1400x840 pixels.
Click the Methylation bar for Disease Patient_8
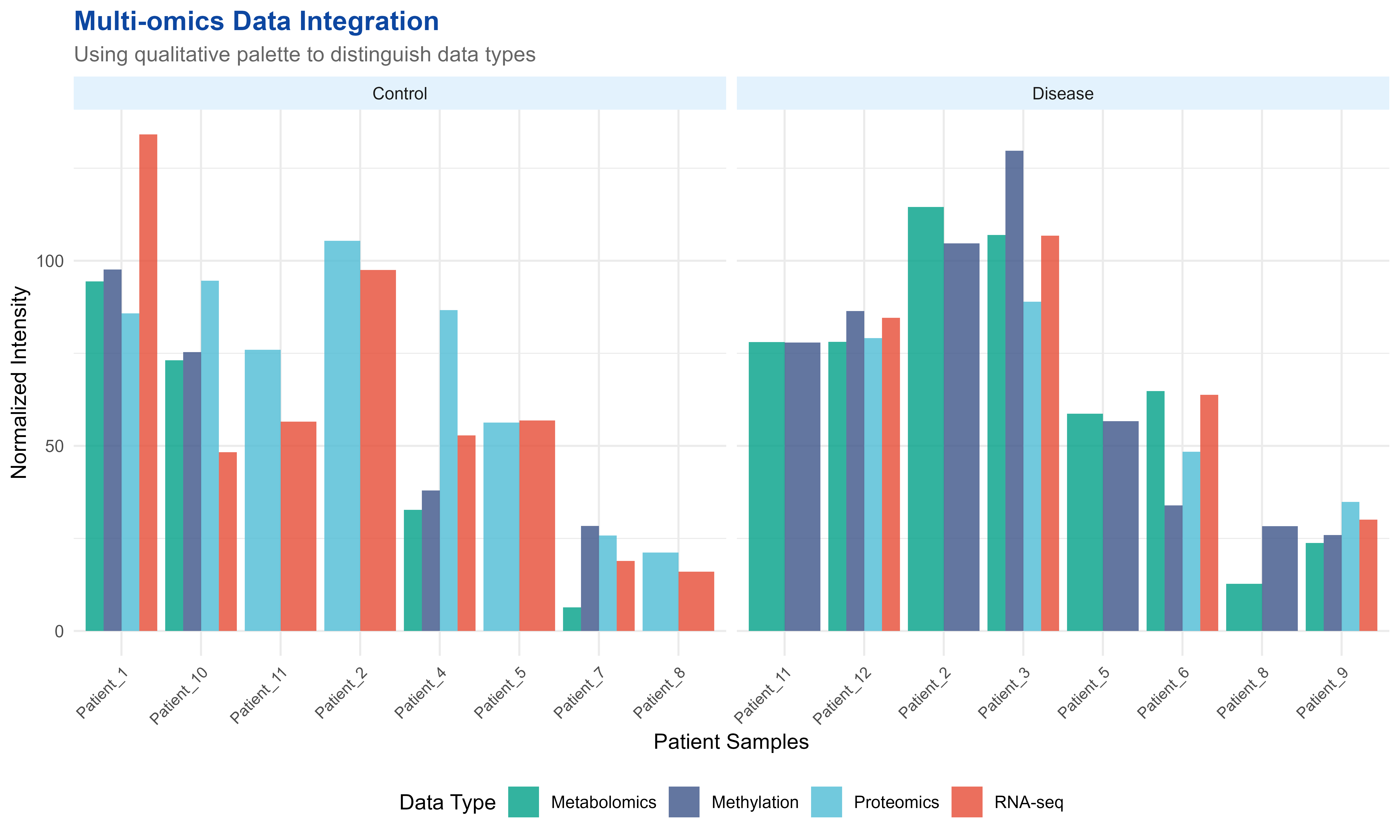click(1279, 578)
